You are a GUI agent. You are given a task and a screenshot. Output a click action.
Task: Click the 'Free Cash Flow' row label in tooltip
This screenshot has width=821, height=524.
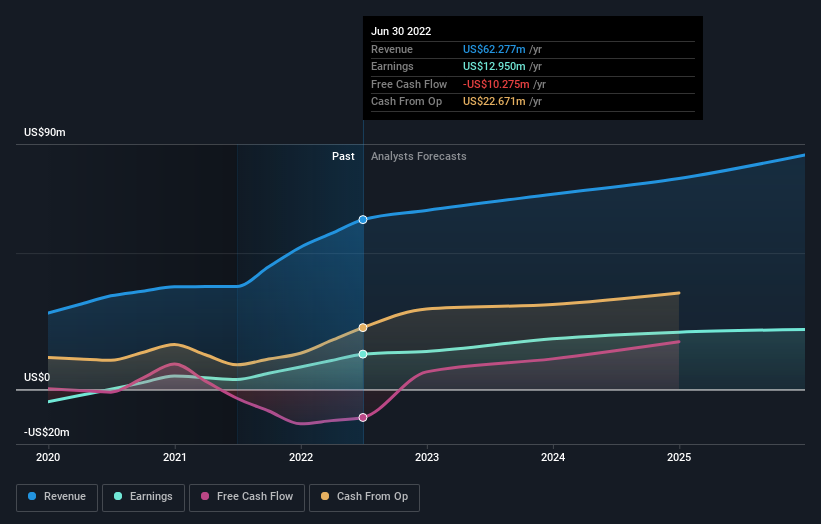(x=409, y=84)
